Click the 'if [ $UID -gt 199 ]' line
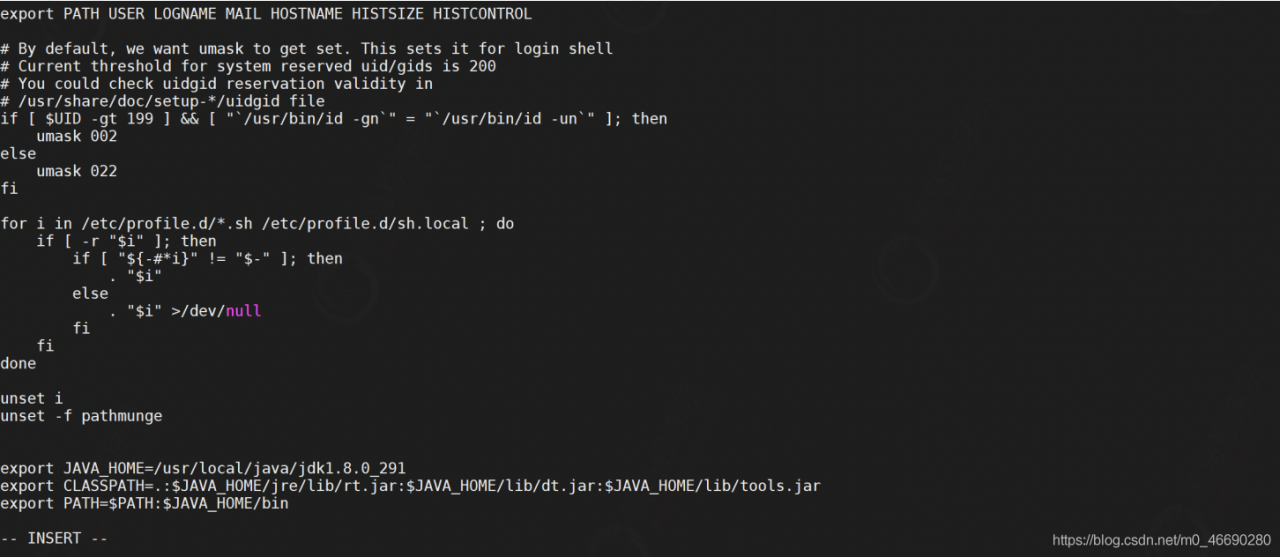This screenshot has height=557, width=1280. [334, 119]
